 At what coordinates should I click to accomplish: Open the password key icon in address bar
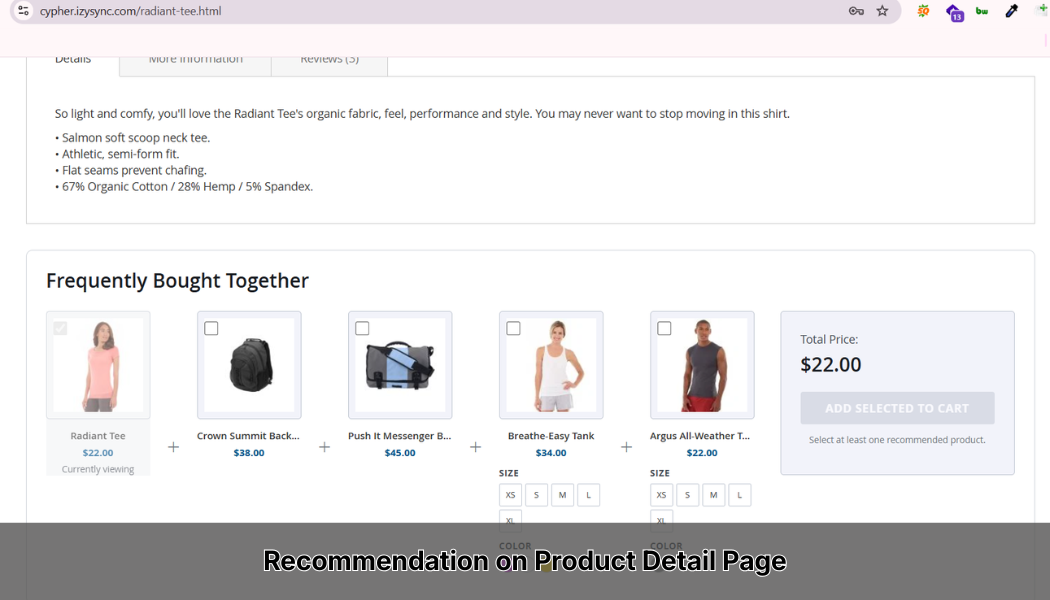(x=856, y=11)
